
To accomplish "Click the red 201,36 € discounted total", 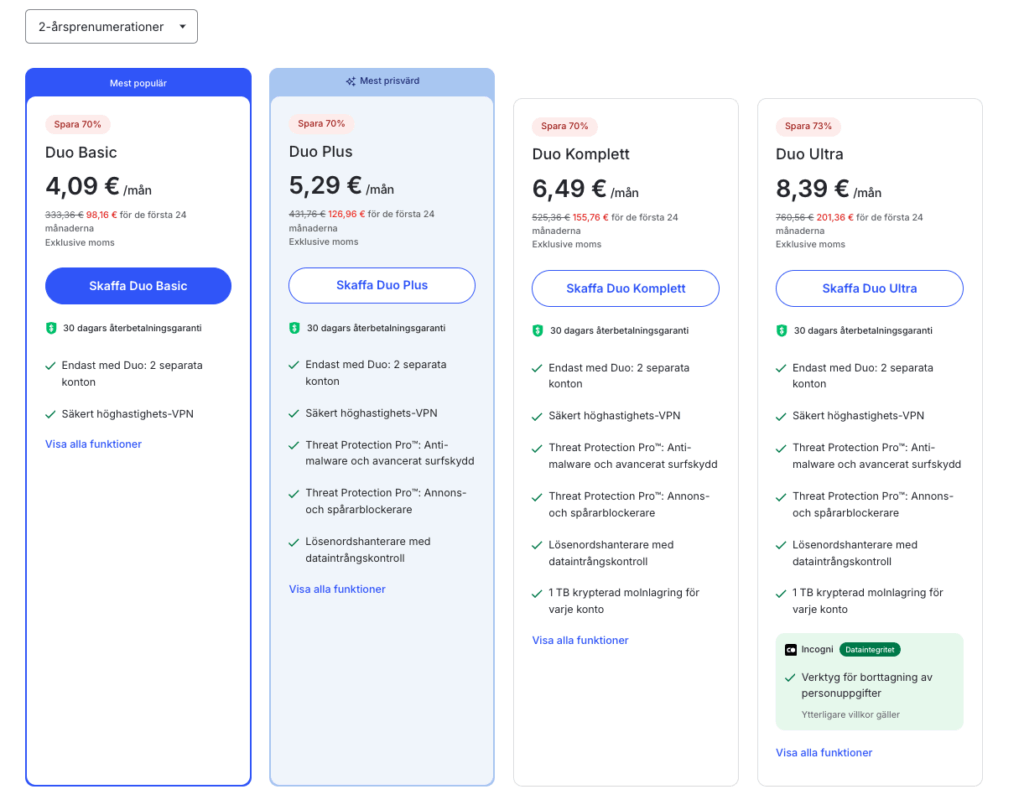I will (x=835, y=218).
